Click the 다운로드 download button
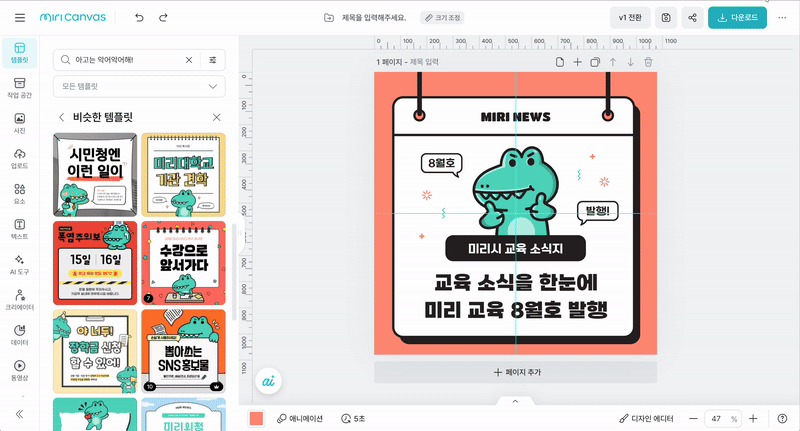This screenshot has height=431, width=800. 737,18
